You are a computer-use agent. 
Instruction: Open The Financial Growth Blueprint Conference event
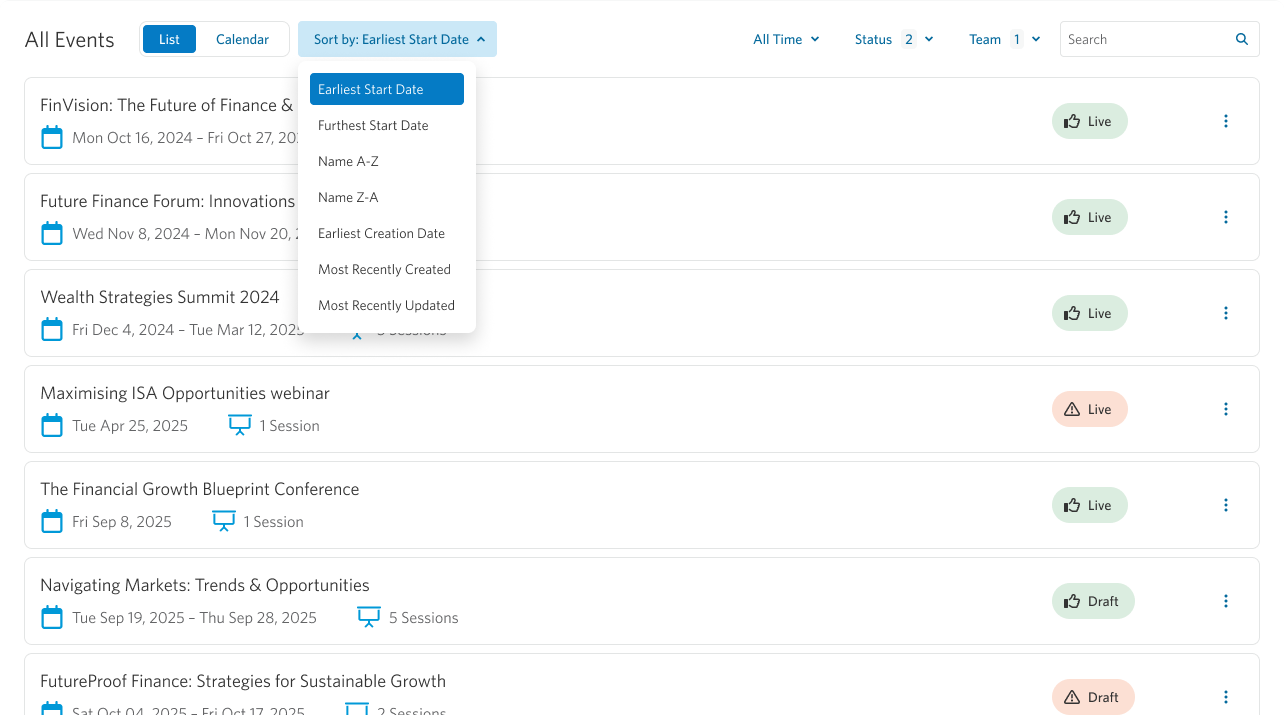coord(199,490)
